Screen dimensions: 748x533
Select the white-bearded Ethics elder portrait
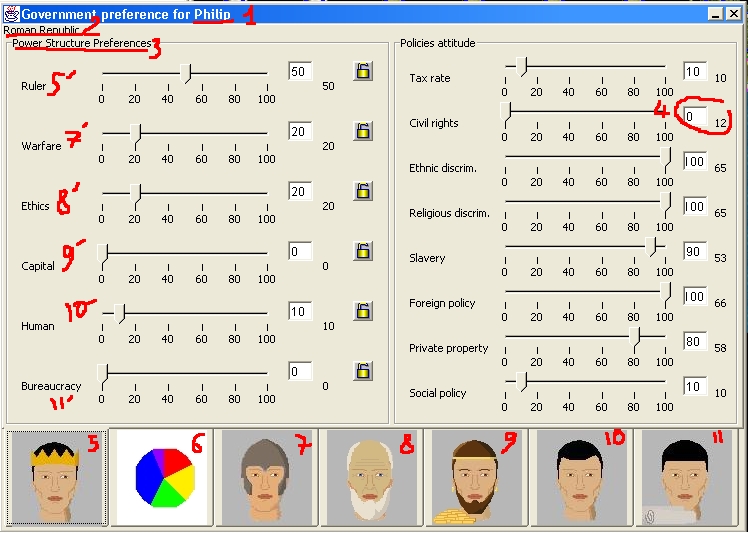[372, 478]
